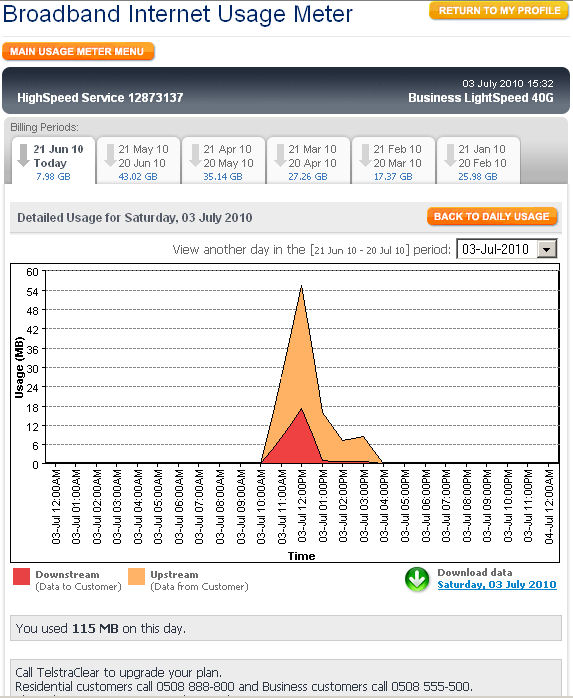This screenshot has height=698, width=573.
Task: Open the 21 Feb 10 billing period tab
Action: pyautogui.click(x=393, y=161)
